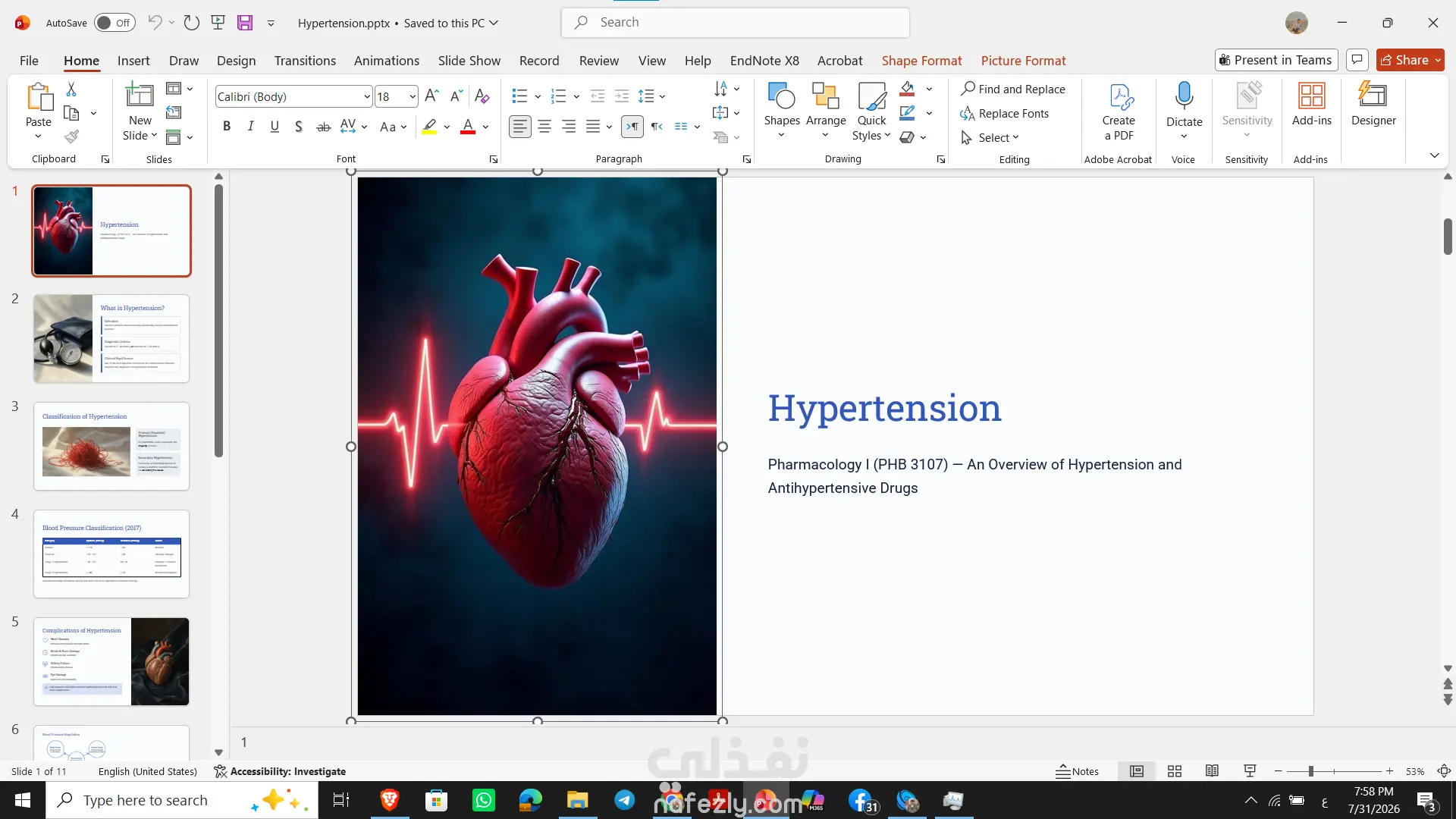Switch to Reading View icon

[1213, 771]
